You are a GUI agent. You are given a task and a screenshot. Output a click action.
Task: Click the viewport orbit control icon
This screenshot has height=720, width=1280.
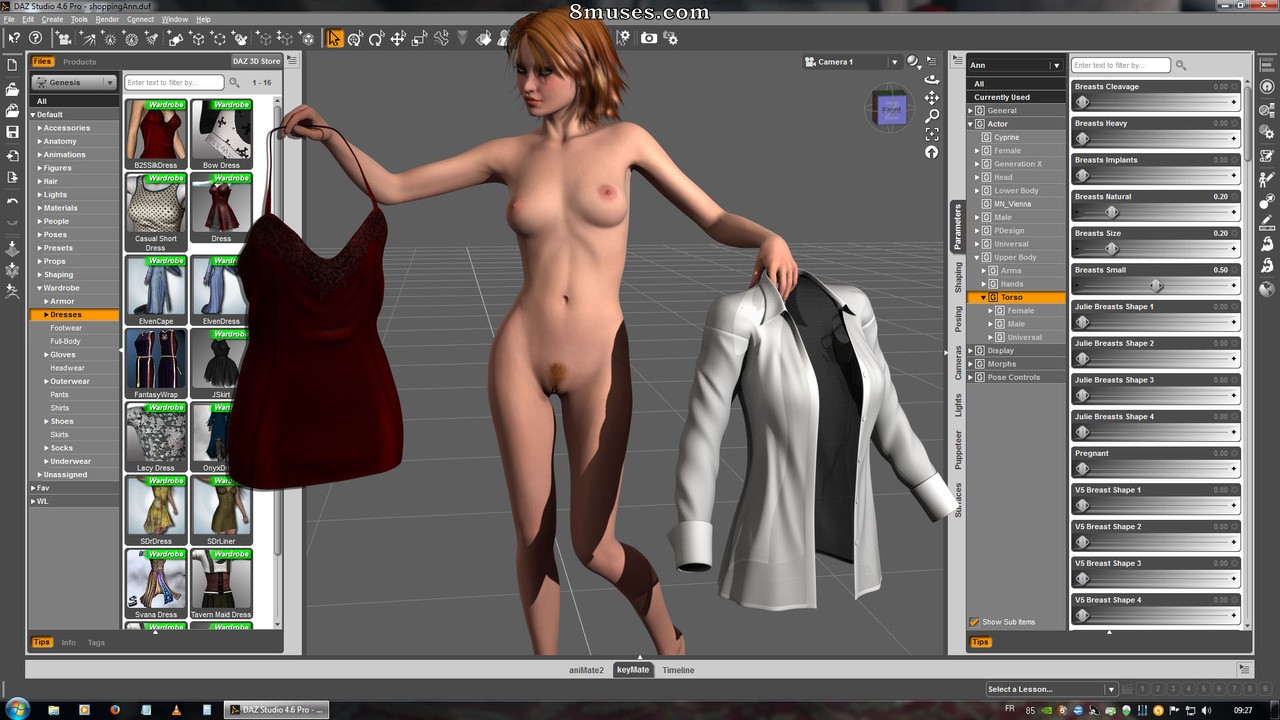[x=932, y=80]
